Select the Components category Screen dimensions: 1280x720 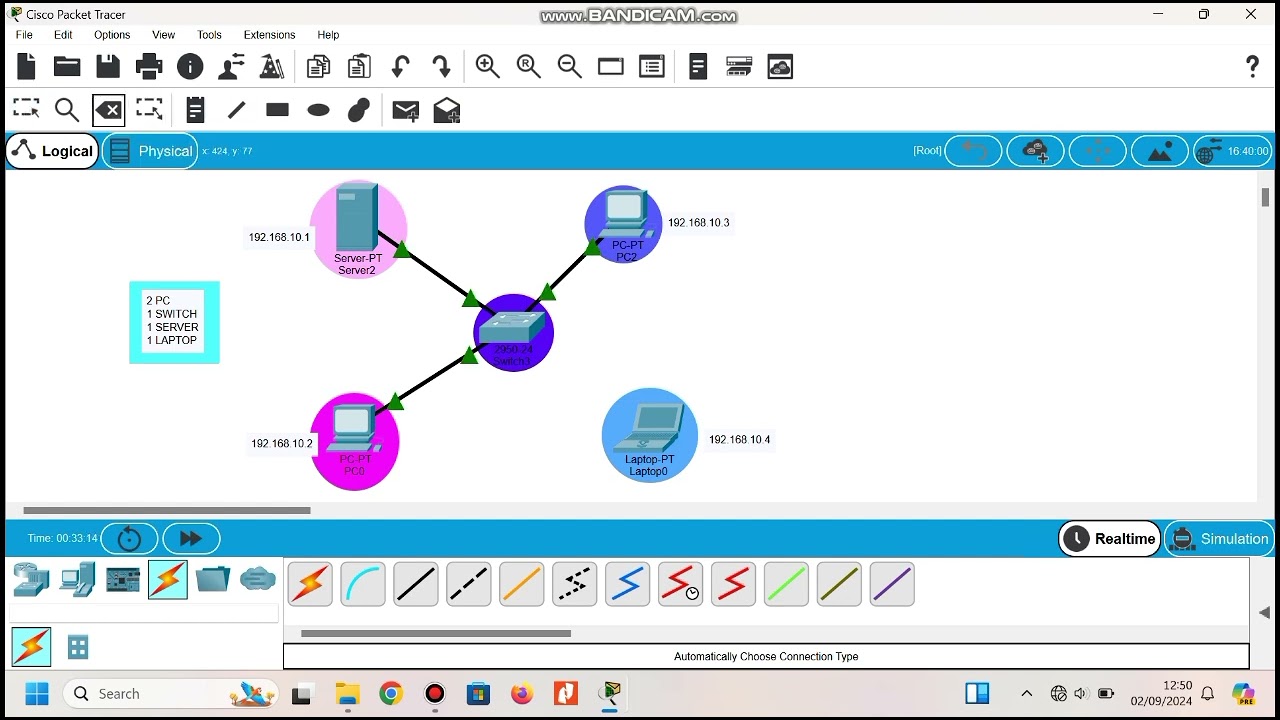[123, 580]
